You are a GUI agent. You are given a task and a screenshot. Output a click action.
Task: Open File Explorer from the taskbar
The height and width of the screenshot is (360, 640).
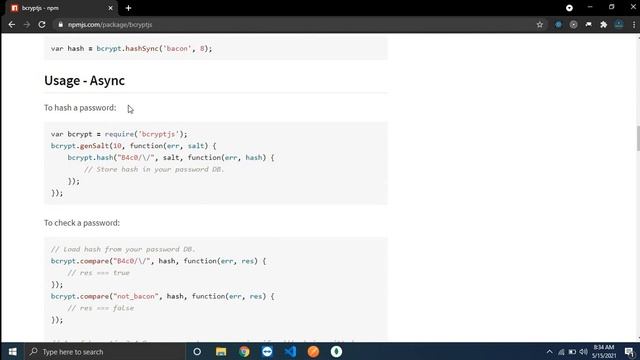221,351
